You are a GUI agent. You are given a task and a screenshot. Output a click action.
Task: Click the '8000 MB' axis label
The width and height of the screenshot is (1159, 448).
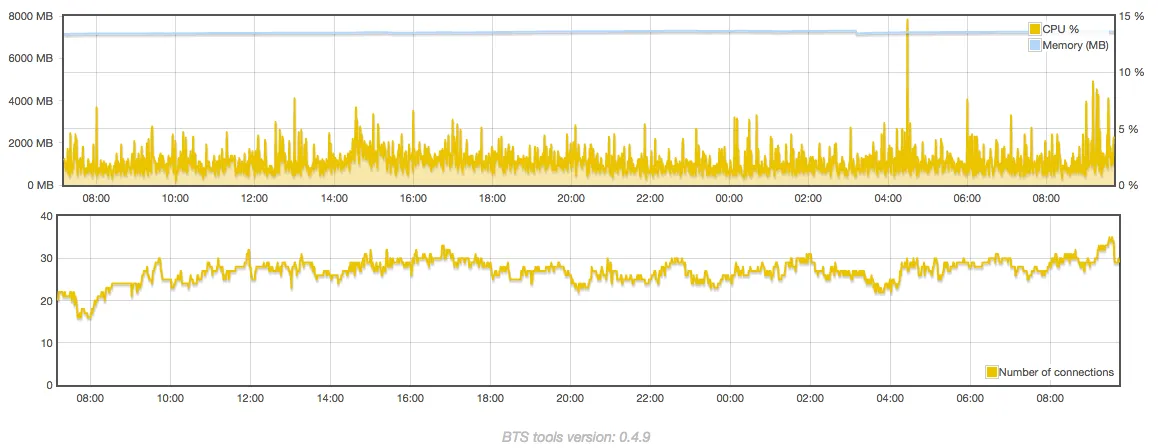tap(30, 16)
